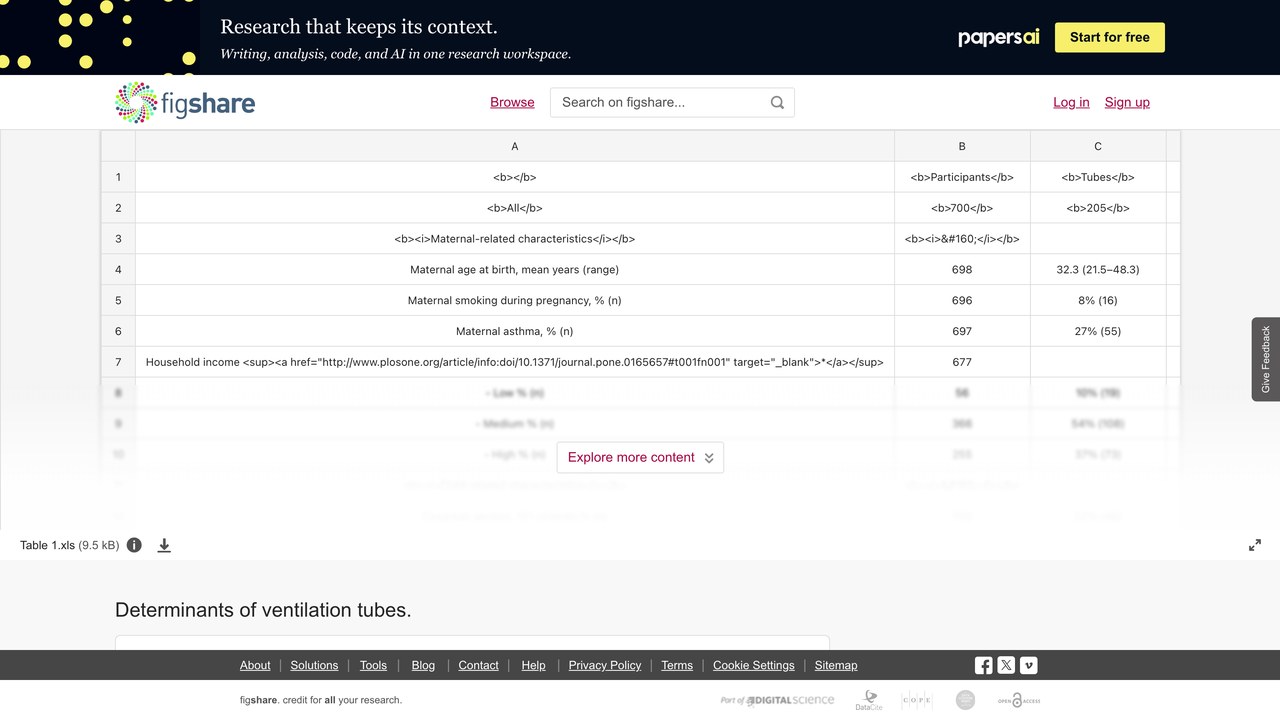Click the cell '32.3 (21.5–48.3)'

pos(1098,270)
